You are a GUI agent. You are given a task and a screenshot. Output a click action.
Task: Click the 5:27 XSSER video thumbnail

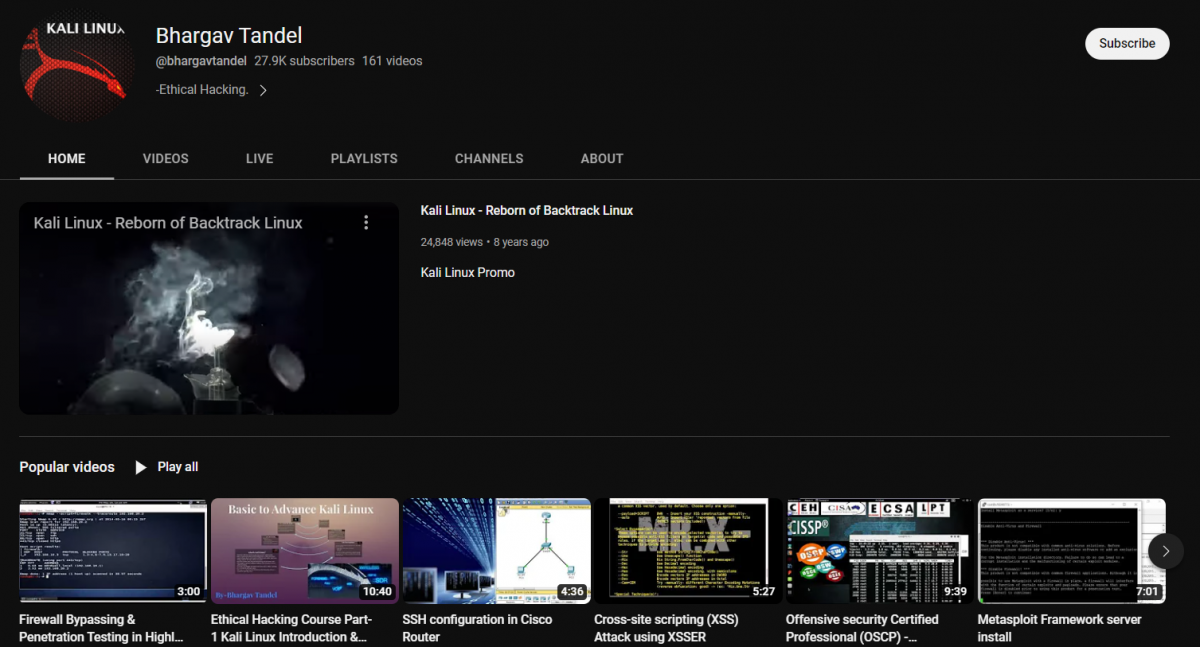click(688, 551)
